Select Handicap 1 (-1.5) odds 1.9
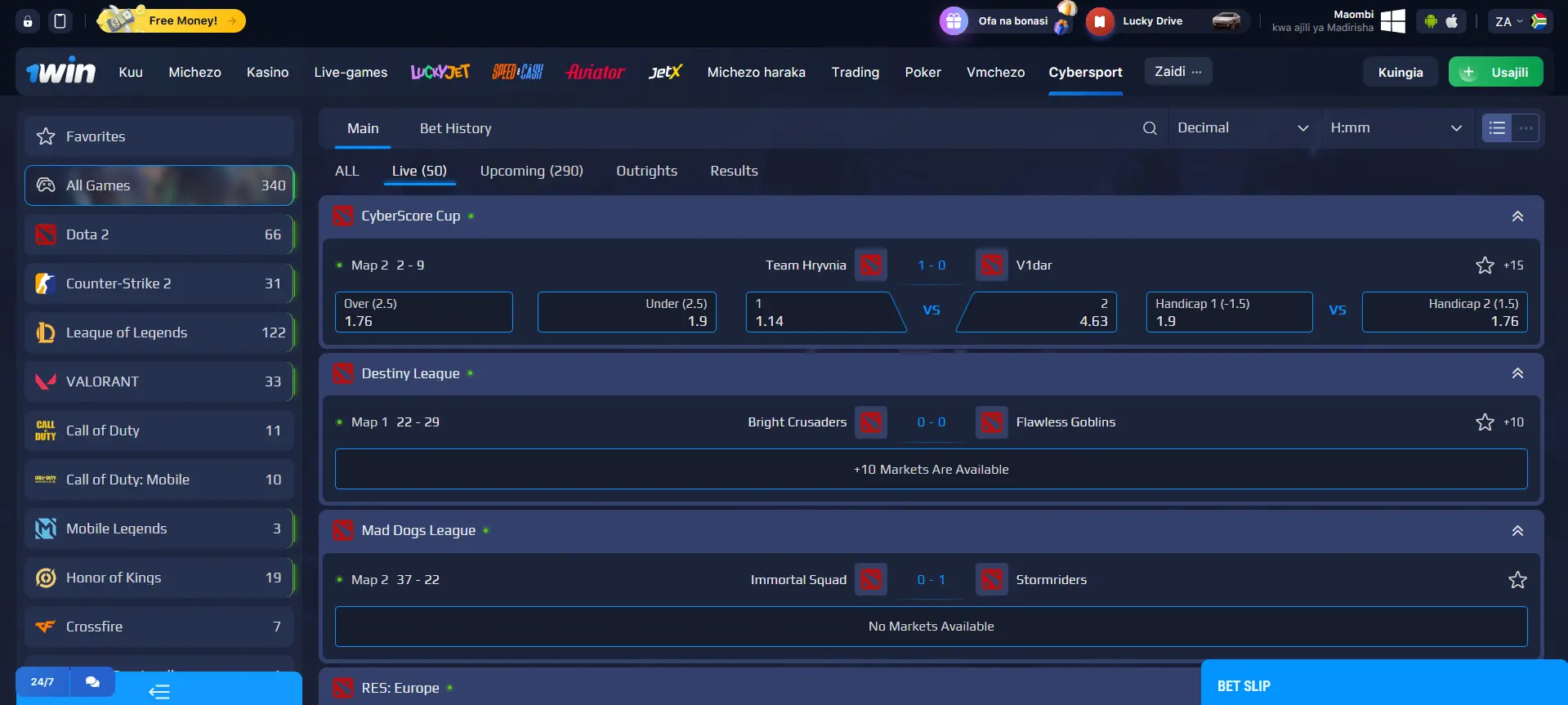 coord(1229,312)
